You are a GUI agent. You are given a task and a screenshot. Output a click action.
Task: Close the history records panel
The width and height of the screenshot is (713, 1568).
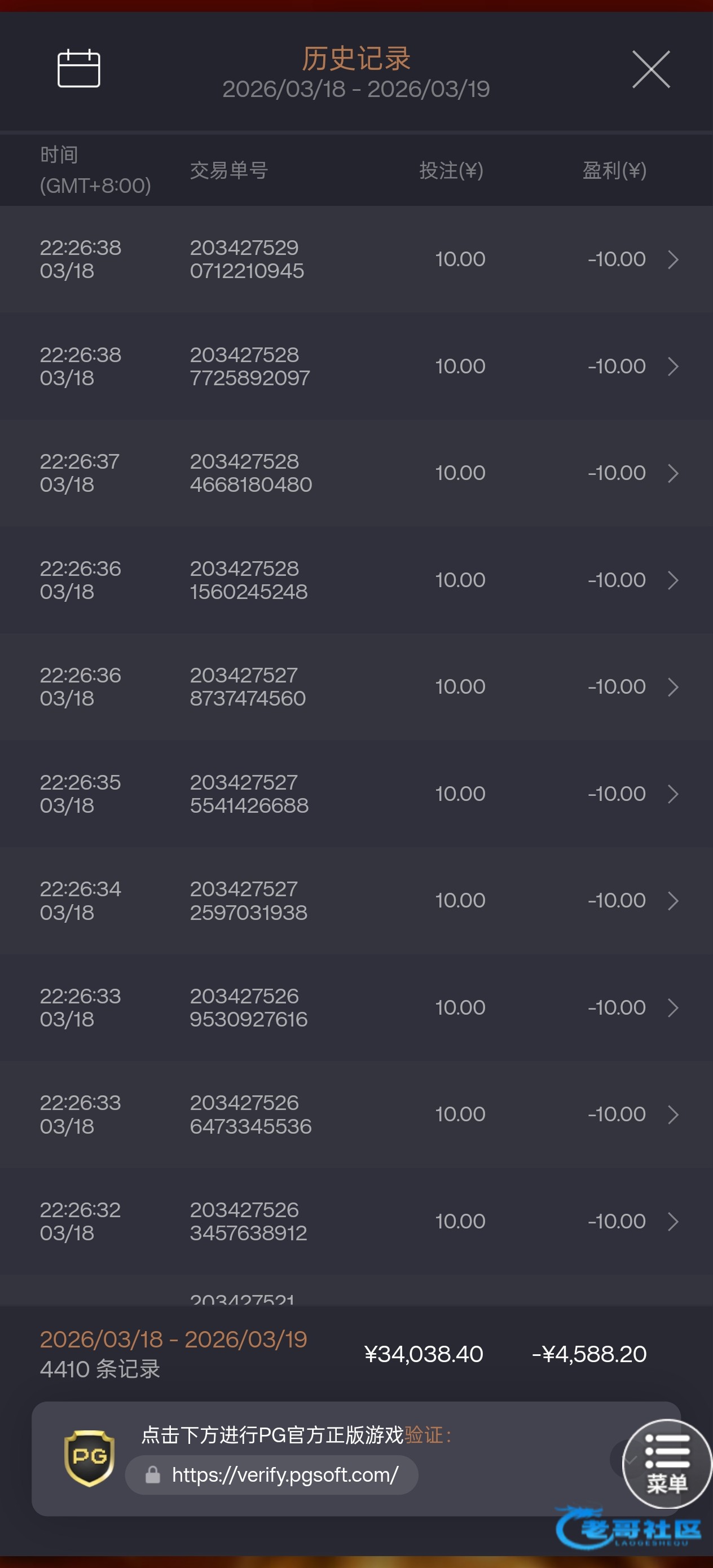650,69
